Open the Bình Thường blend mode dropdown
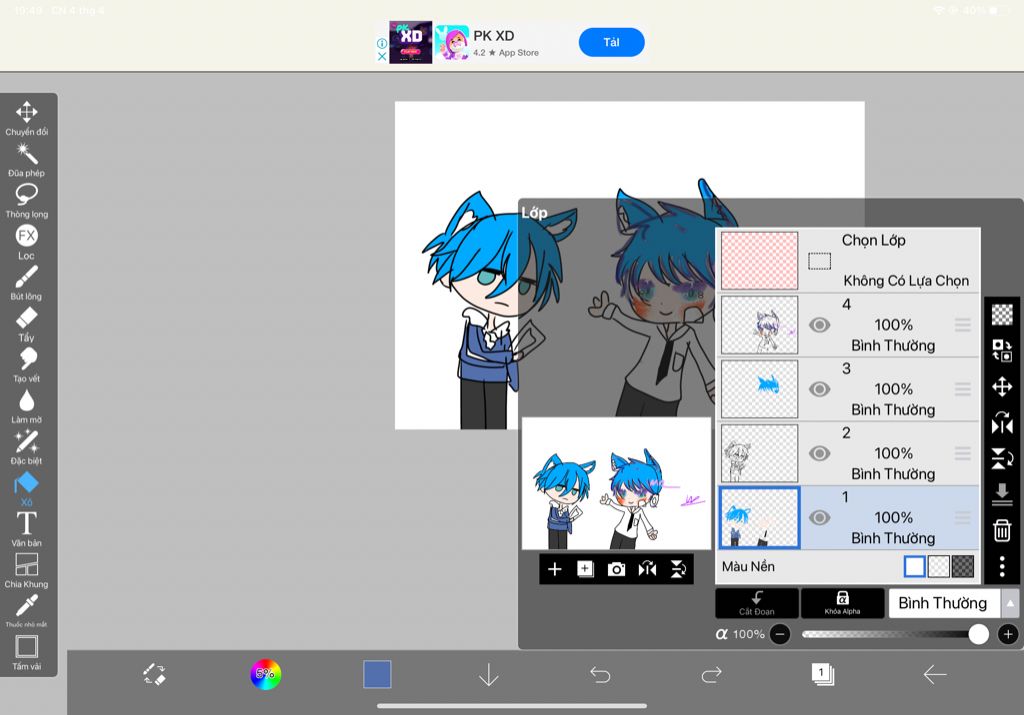This screenshot has height=715, width=1024. [943, 603]
